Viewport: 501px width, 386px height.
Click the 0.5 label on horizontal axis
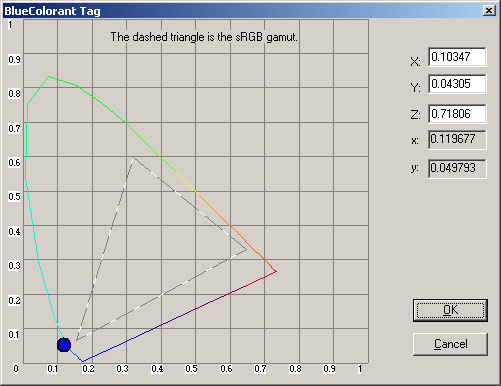(191, 369)
